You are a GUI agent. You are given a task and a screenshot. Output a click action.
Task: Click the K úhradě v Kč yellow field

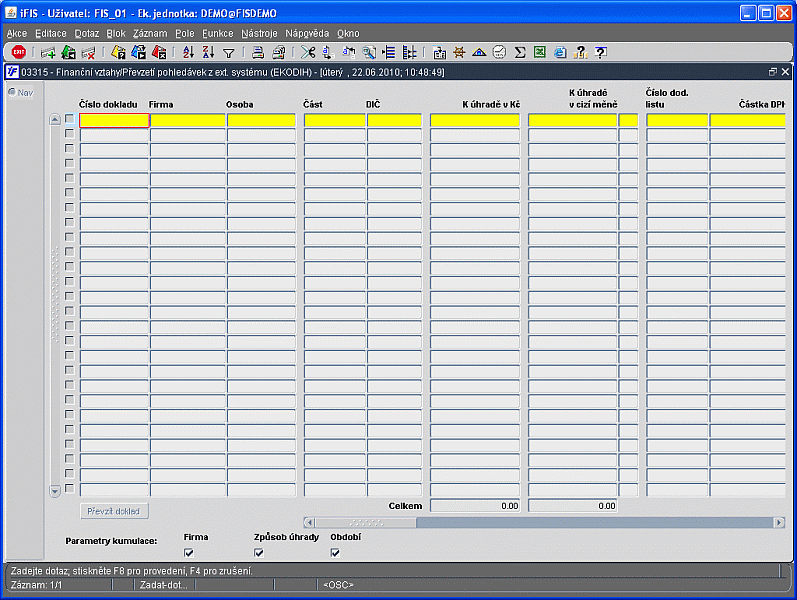point(475,120)
